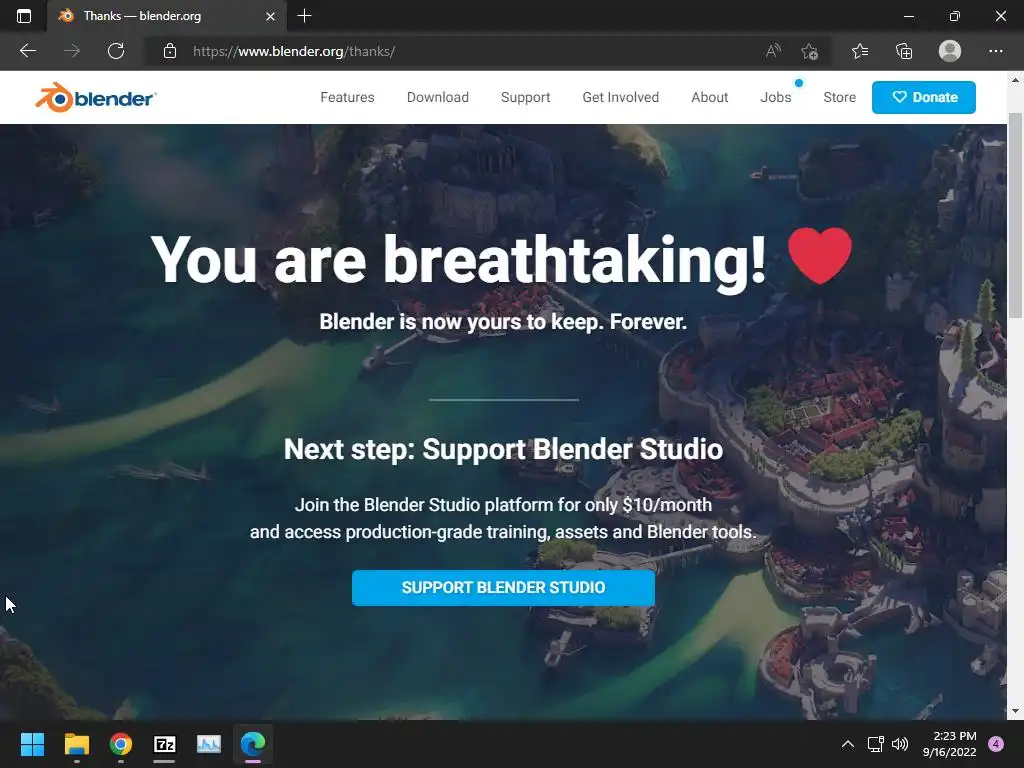Screen dimensions: 1024x768
Task: Open tab actions menu icon
Action: click(24, 16)
